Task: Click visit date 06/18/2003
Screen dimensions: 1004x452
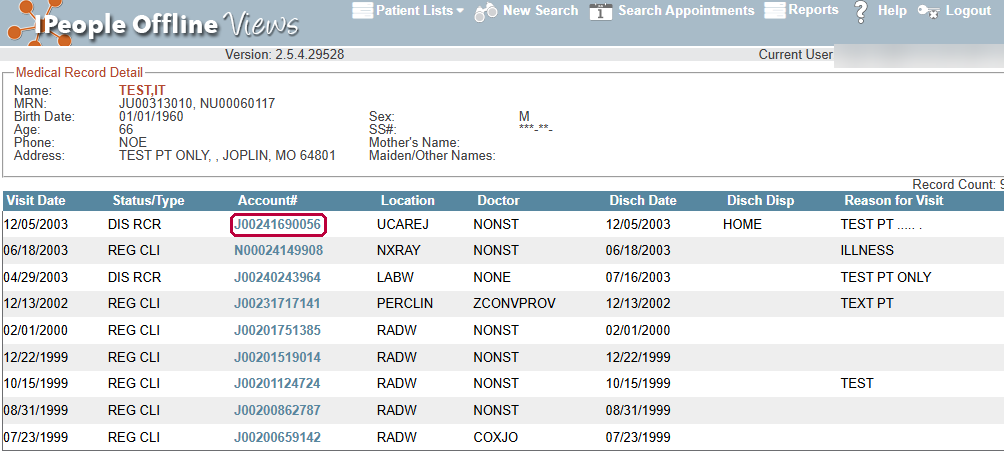Action: pyautogui.click(x=36, y=250)
